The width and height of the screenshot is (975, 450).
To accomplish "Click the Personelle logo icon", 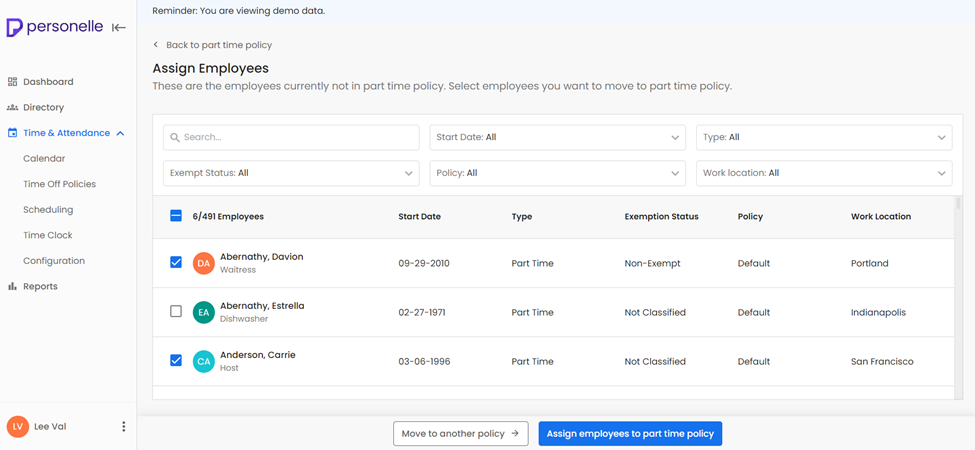I will [x=15, y=28].
